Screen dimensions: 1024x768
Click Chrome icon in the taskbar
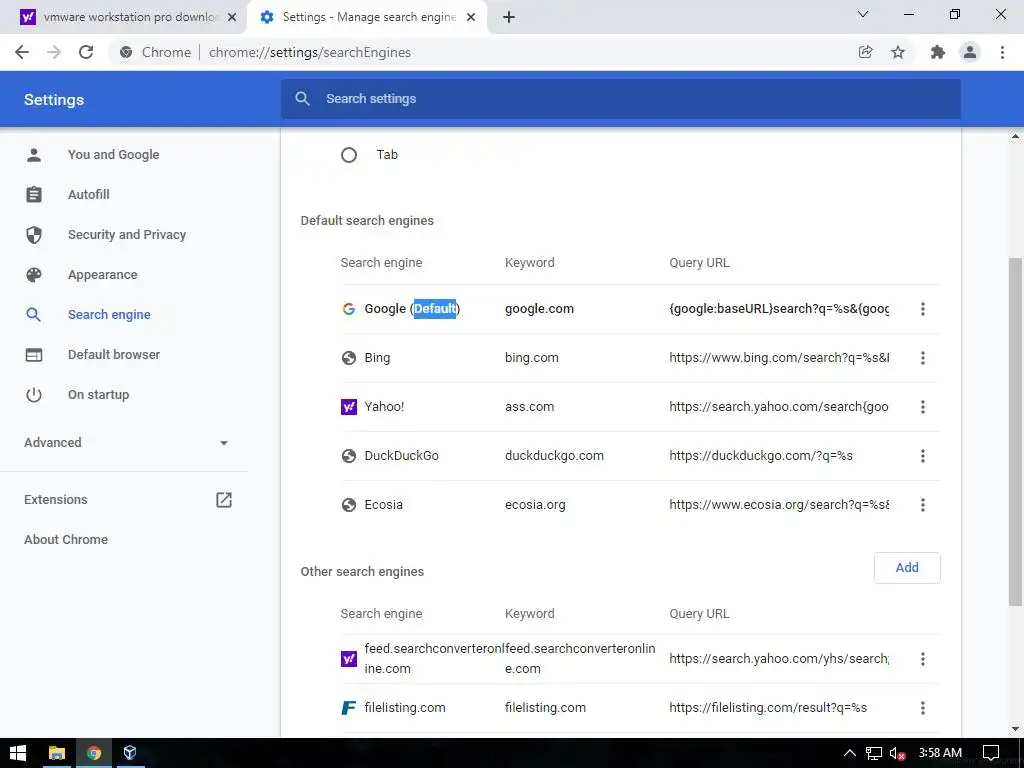tap(94, 753)
